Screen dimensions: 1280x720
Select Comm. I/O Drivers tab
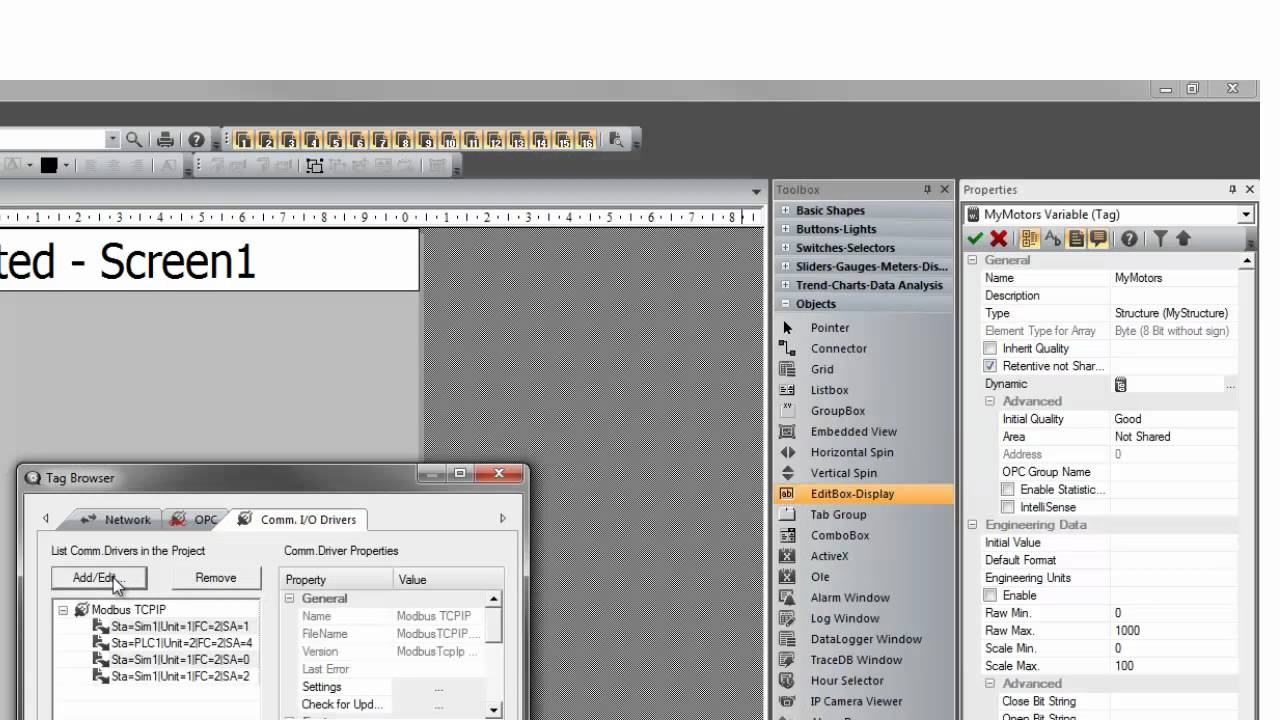297,520
